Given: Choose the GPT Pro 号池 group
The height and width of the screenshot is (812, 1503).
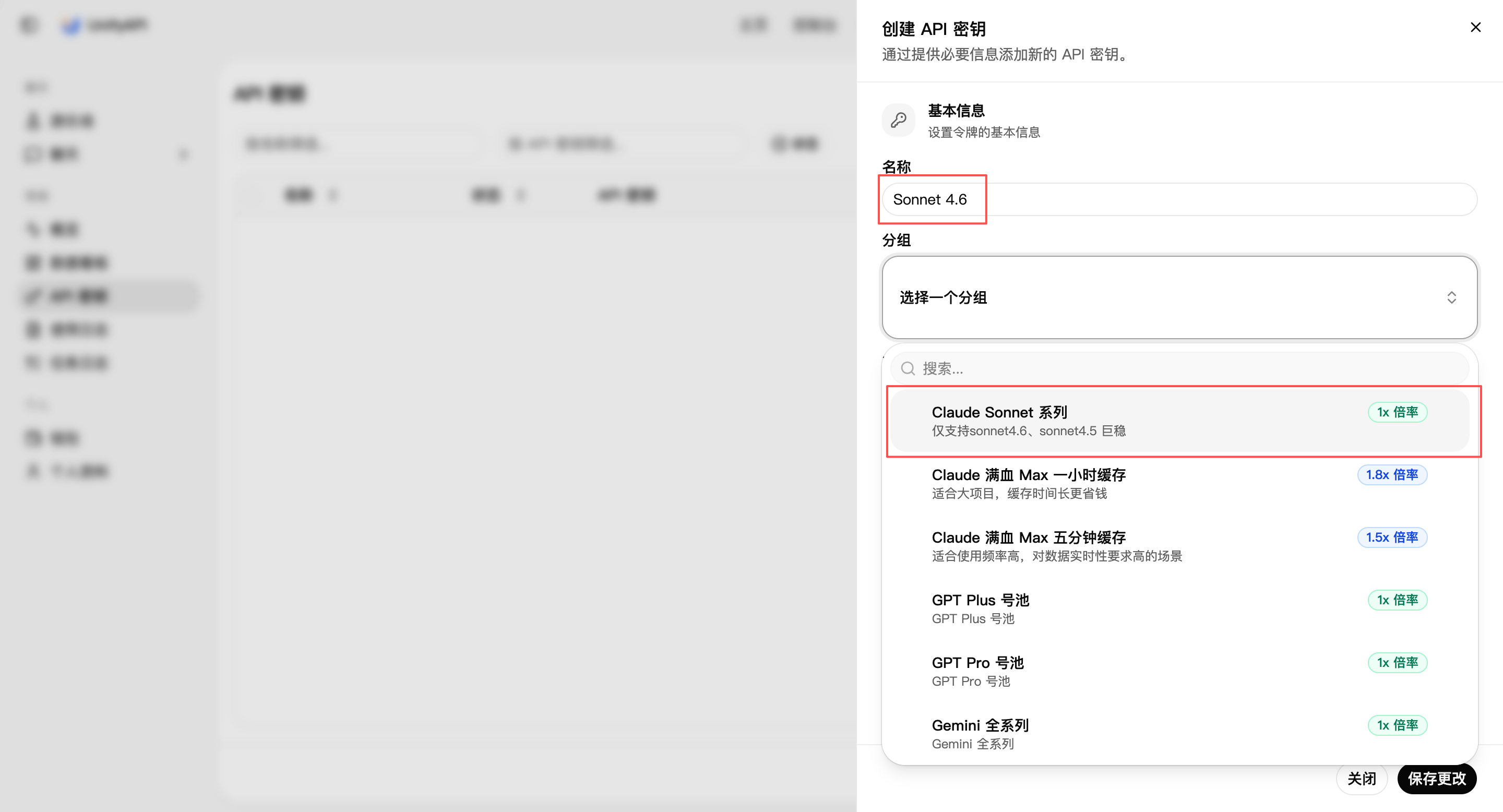Looking at the screenshot, I should coord(1179,672).
